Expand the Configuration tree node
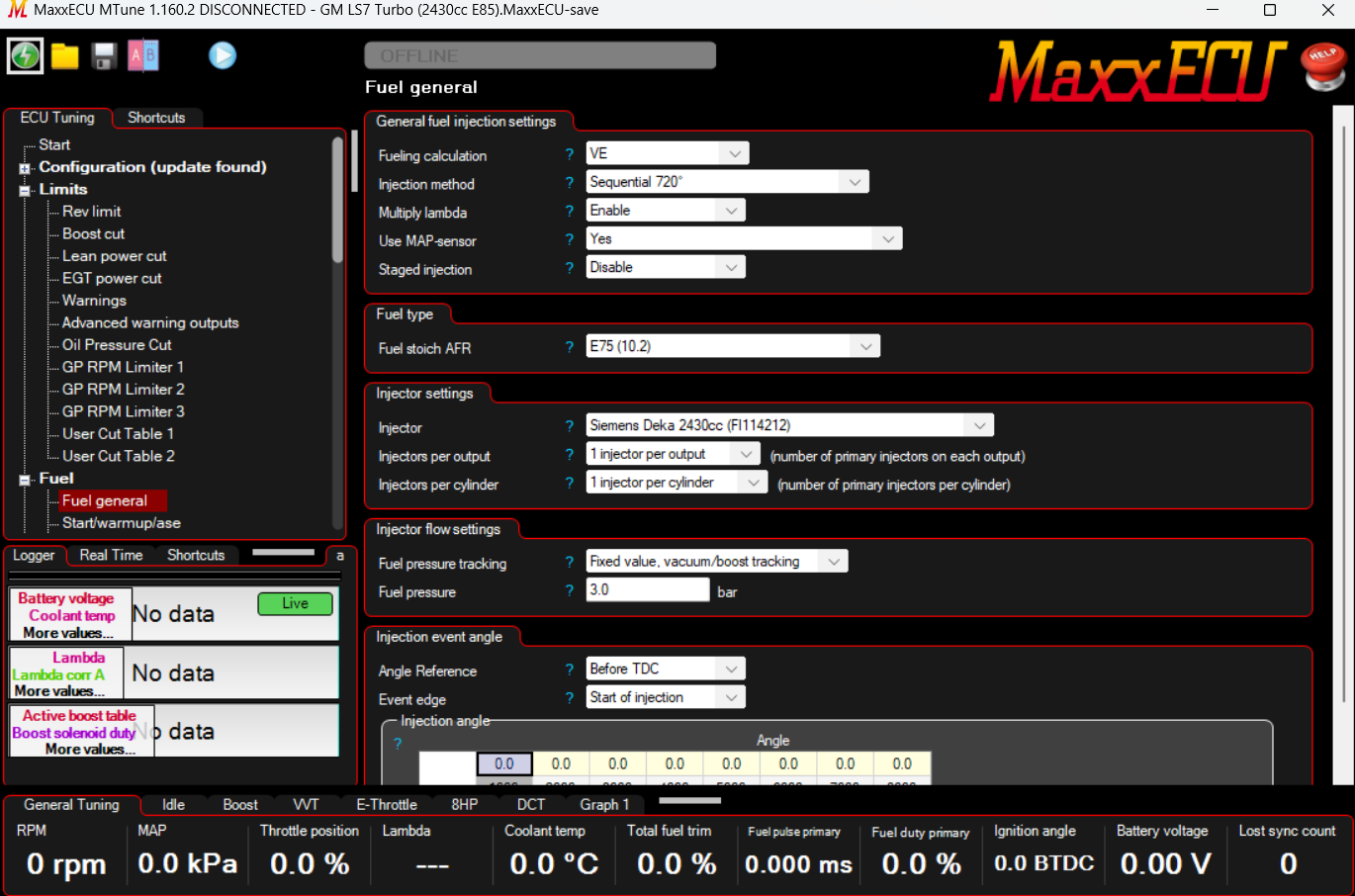Viewport: 1355px width, 896px height. click(x=24, y=168)
